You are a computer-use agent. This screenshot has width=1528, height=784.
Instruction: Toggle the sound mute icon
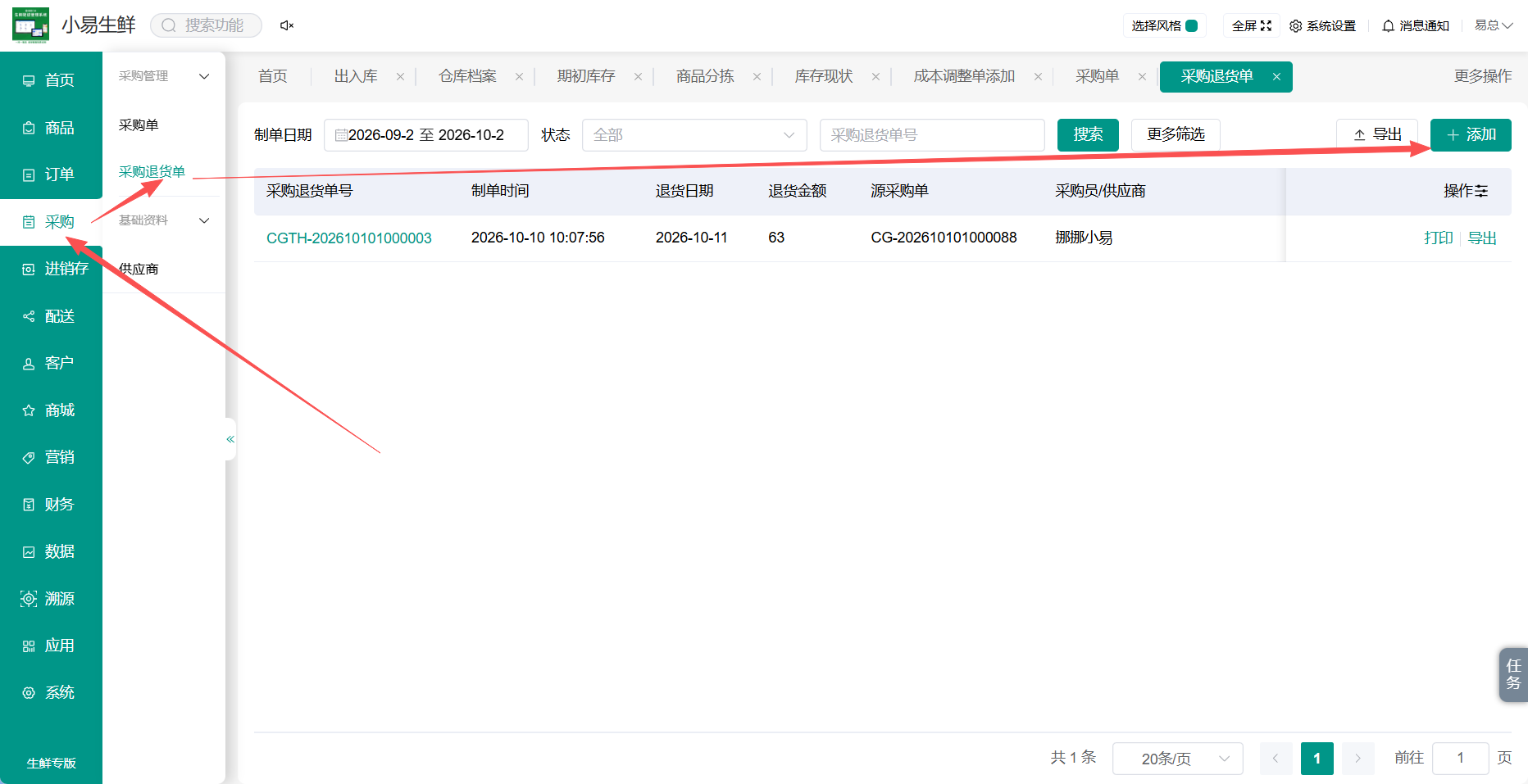pos(286,25)
